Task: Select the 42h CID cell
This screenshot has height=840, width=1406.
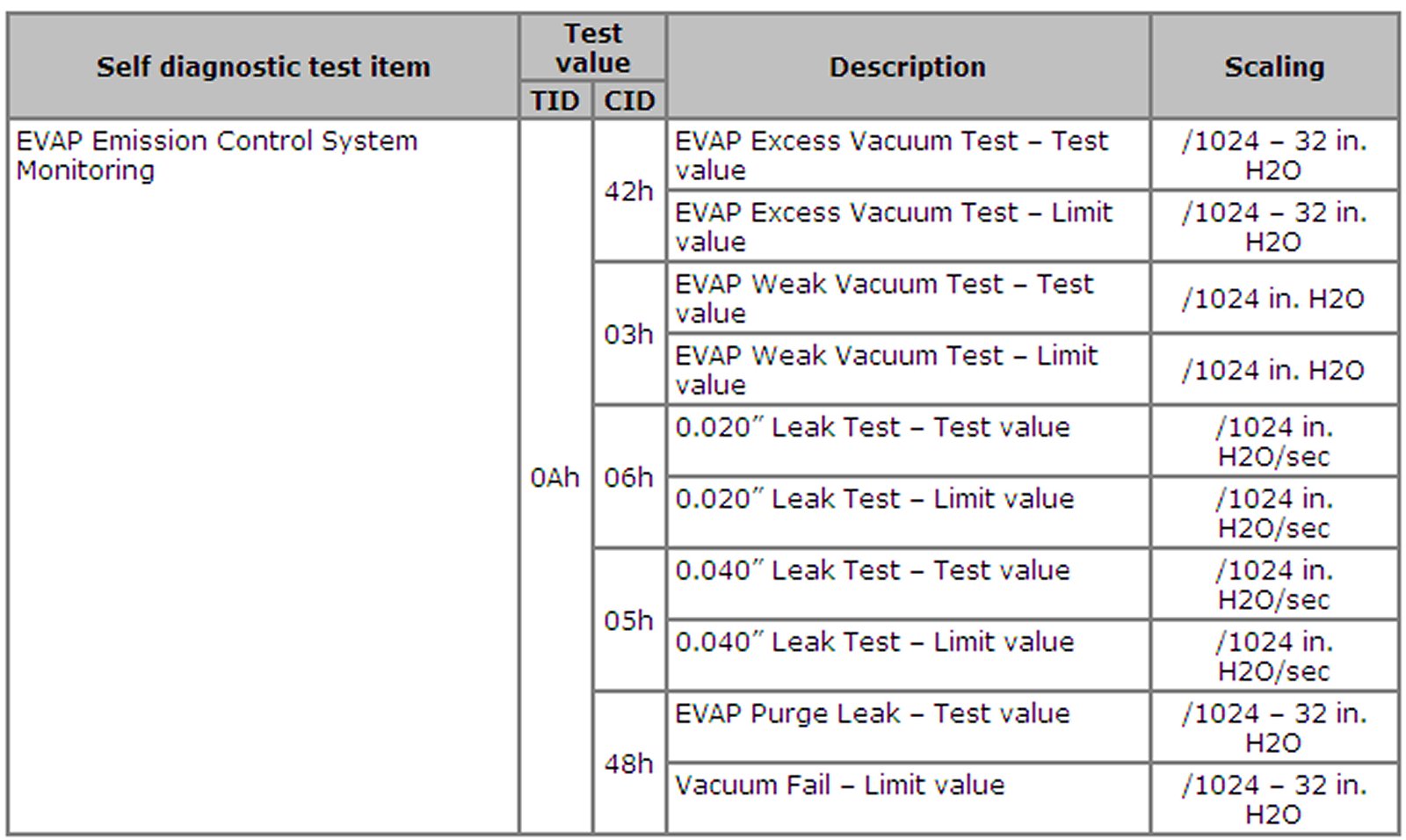Action: click(629, 191)
